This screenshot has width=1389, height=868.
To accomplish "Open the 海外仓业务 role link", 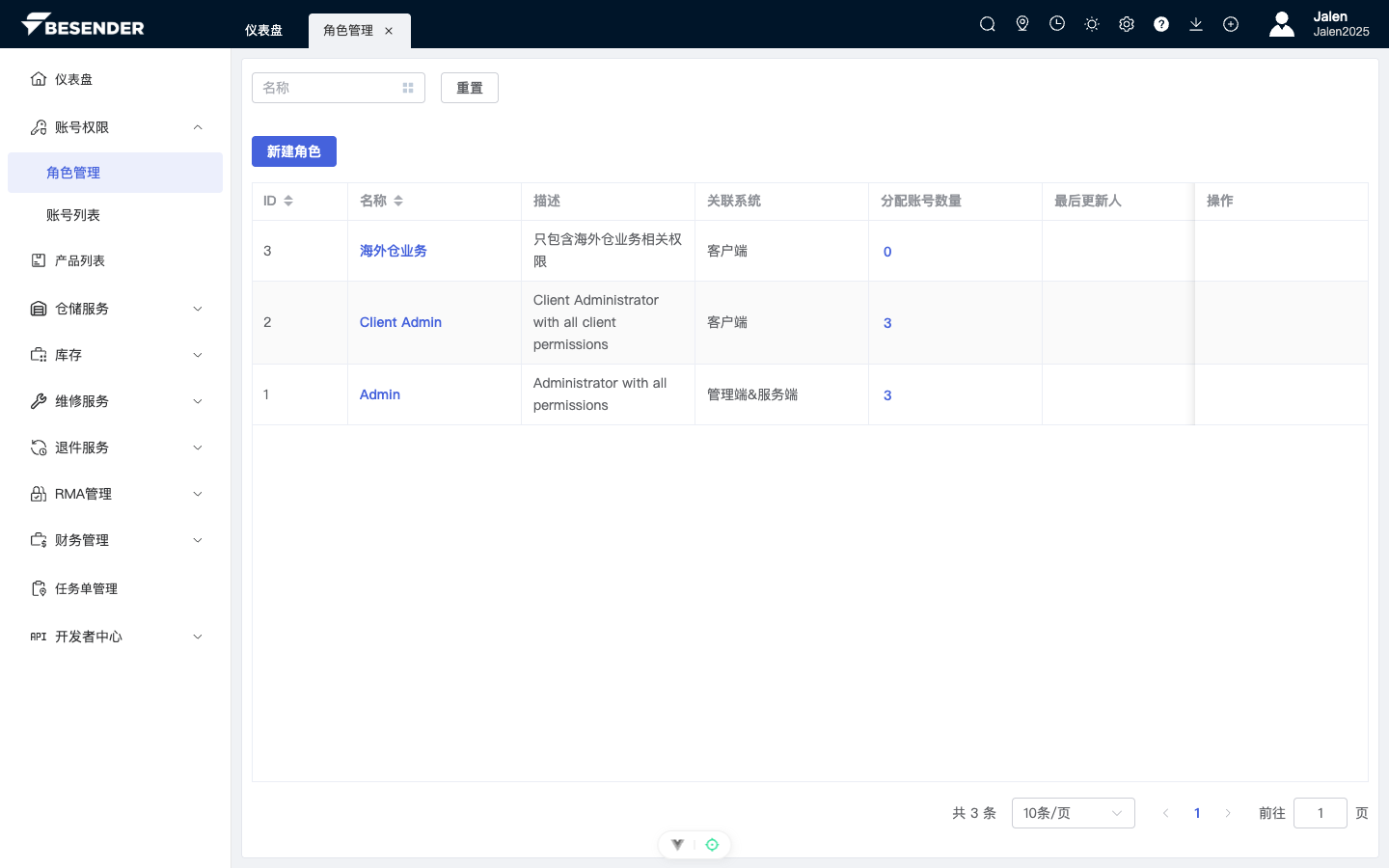I will (394, 251).
